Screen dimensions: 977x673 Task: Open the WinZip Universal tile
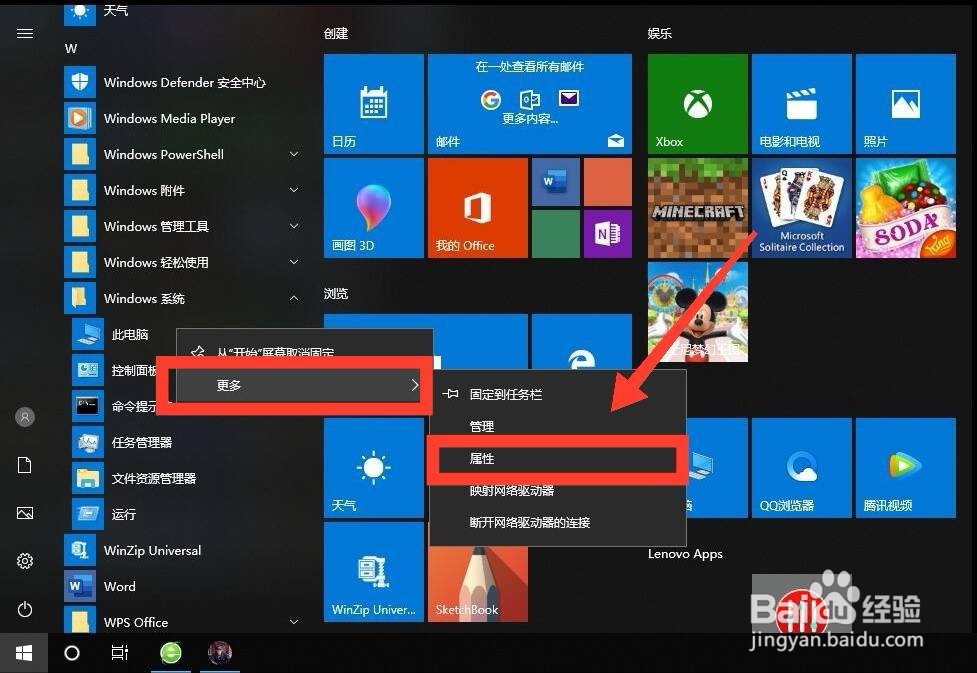click(x=374, y=571)
